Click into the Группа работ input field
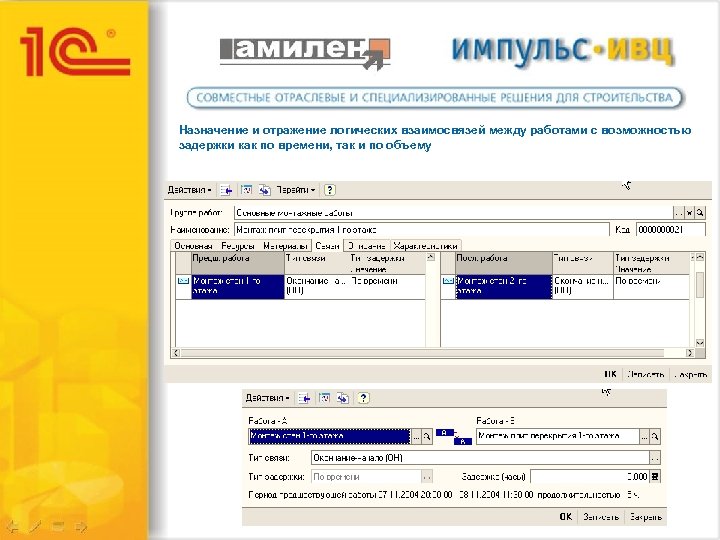Image resolution: width=720 pixels, height=540 pixels. click(453, 213)
